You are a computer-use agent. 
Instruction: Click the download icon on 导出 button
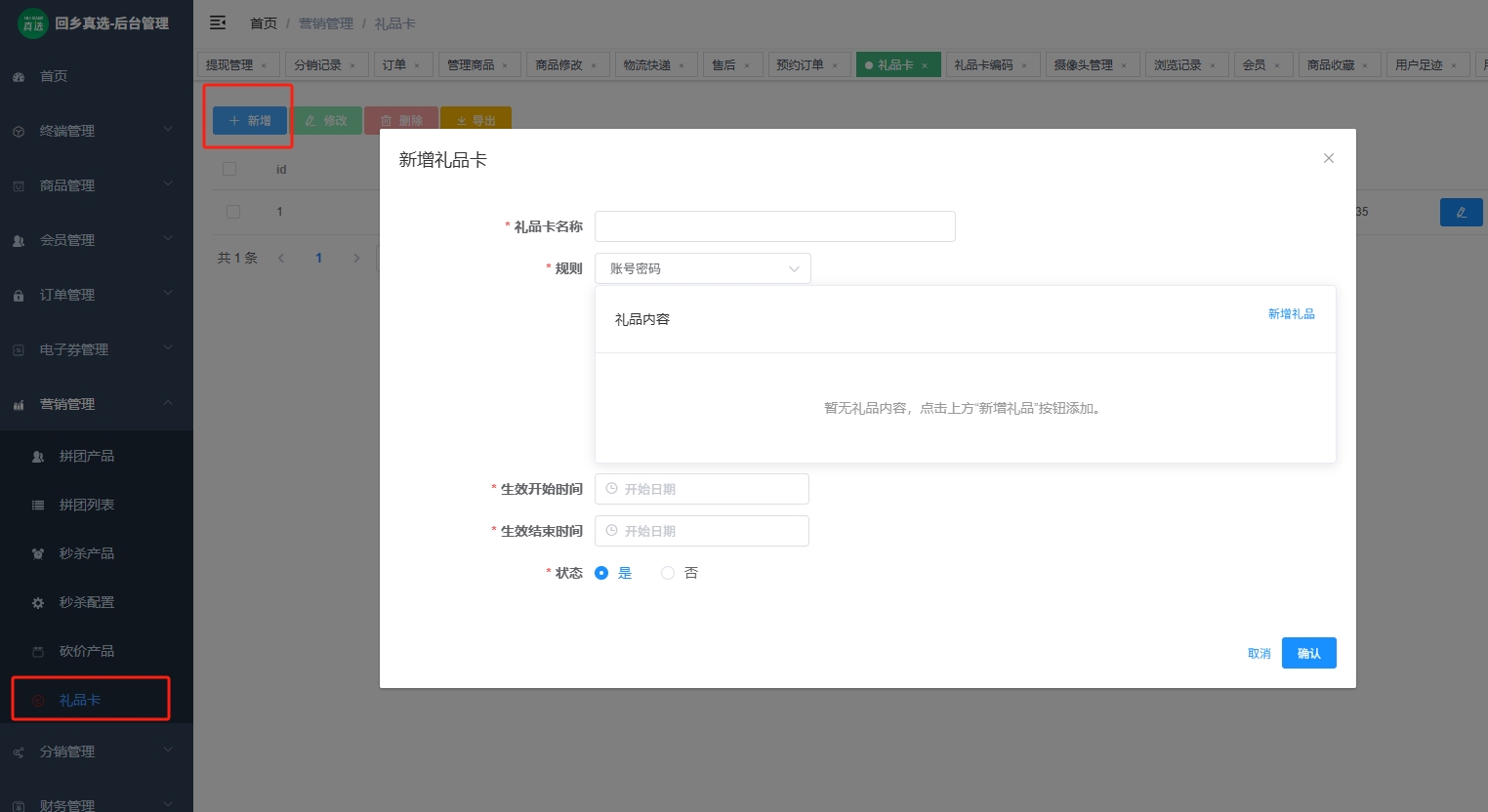click(460, 120)
